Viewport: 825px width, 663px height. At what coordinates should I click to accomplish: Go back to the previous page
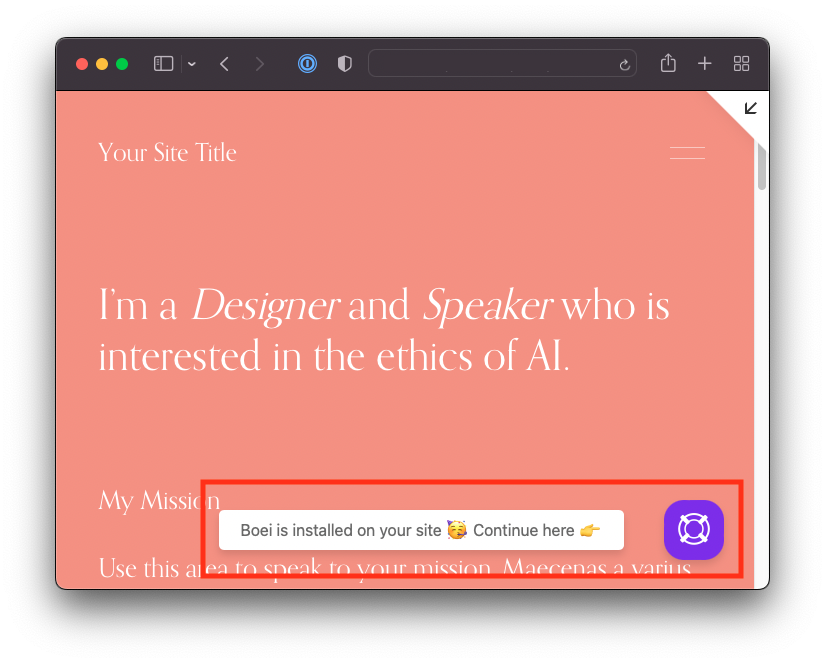point(225,64)
